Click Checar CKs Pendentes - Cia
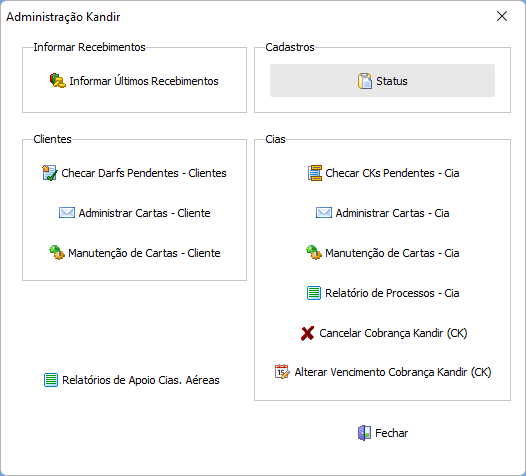This screenshot has width=526, height=476. [383, 173]
